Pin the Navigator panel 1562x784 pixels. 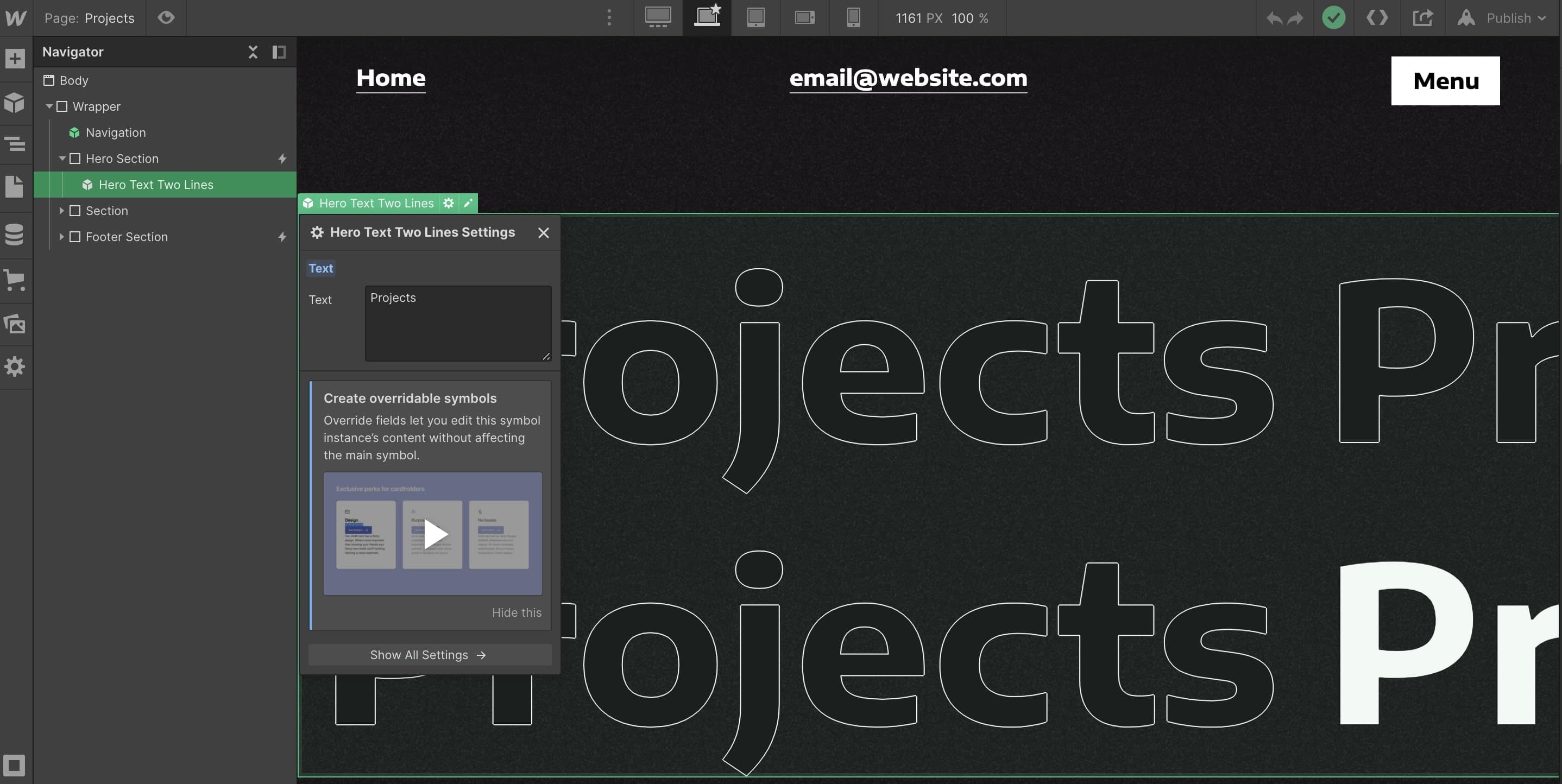[x=279, y=52]
